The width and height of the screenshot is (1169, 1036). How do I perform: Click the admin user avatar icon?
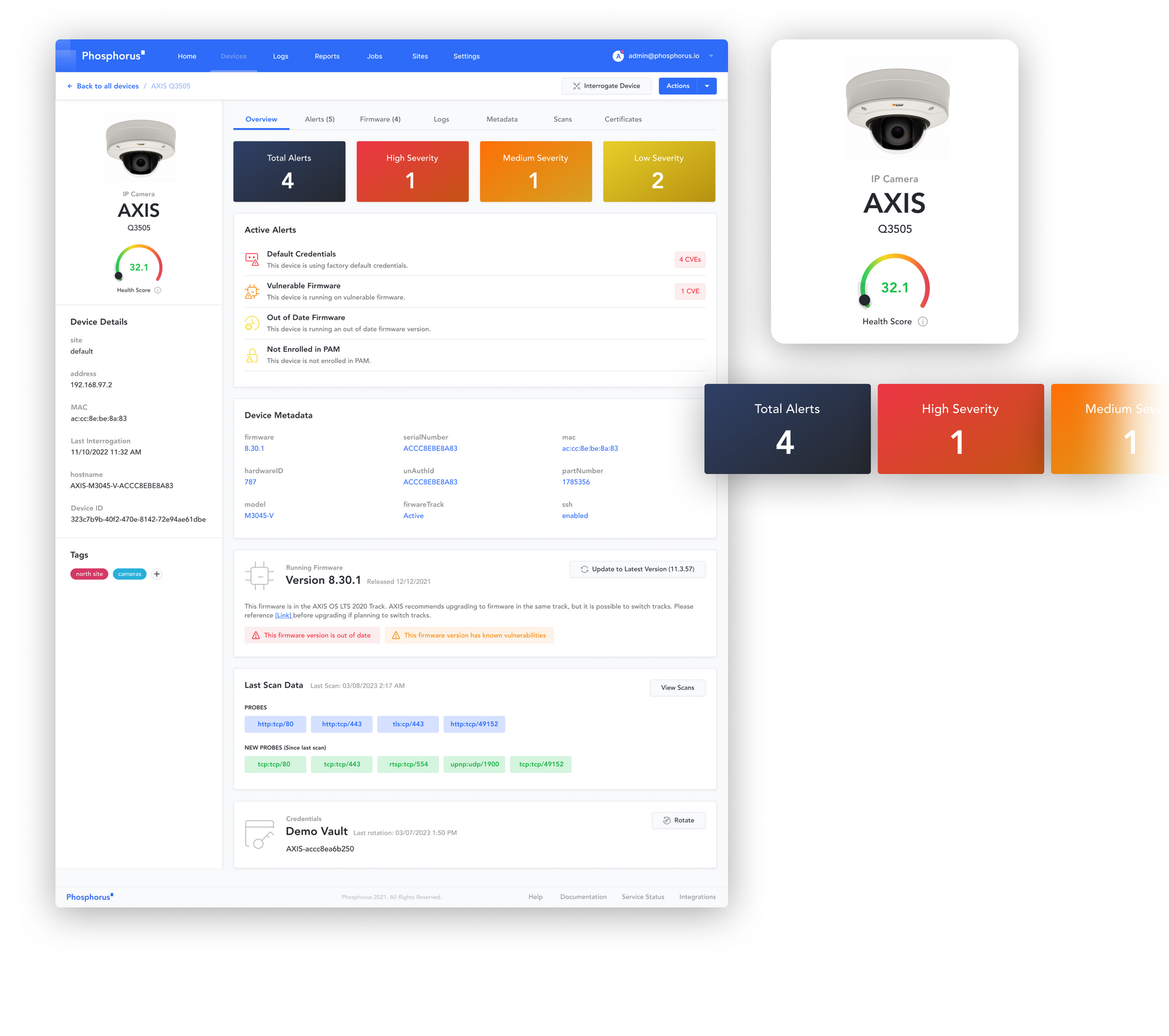pos(618,56)
